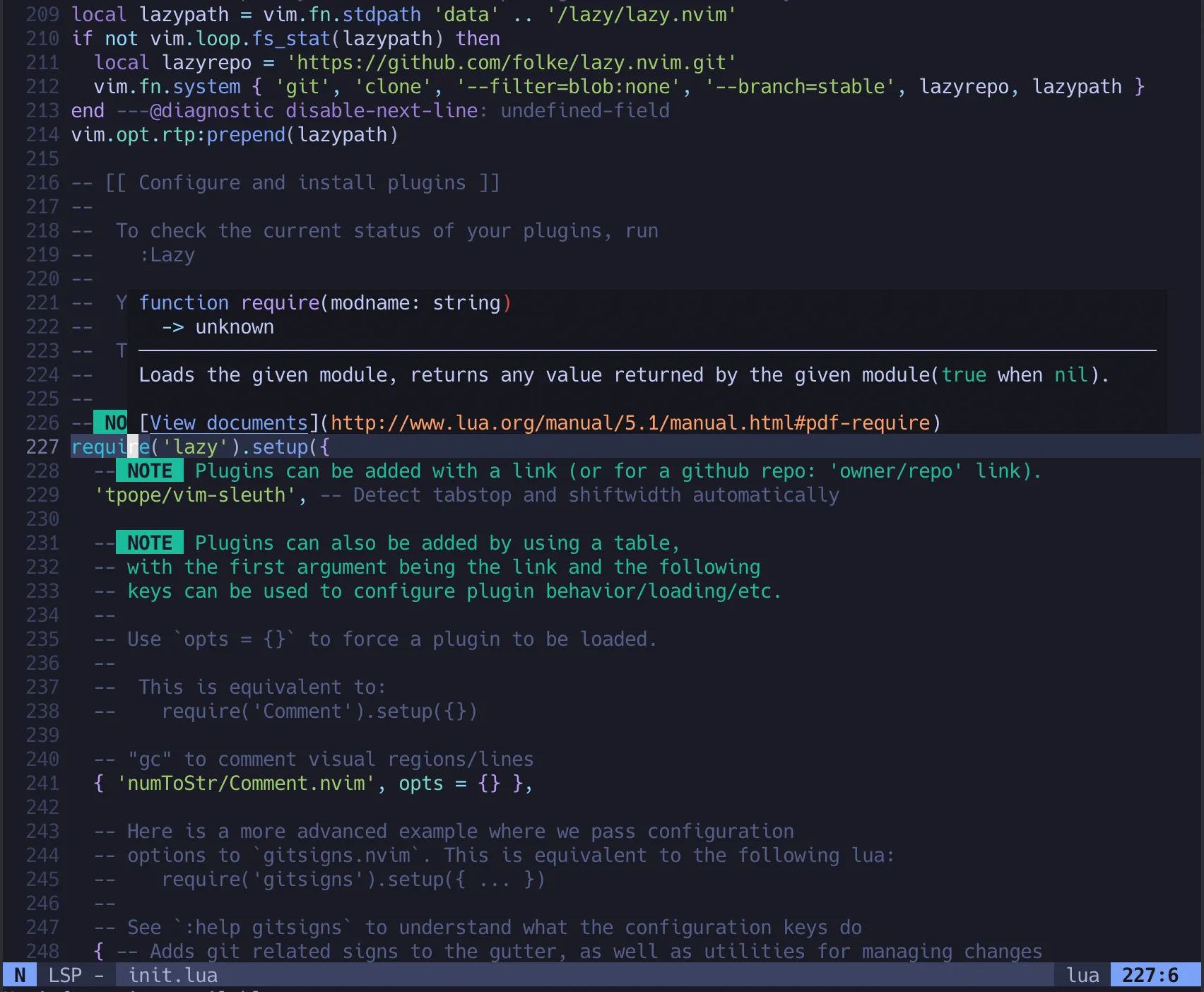Click the lazy.nvim GitHub URL on line 211

coord(511,62)
